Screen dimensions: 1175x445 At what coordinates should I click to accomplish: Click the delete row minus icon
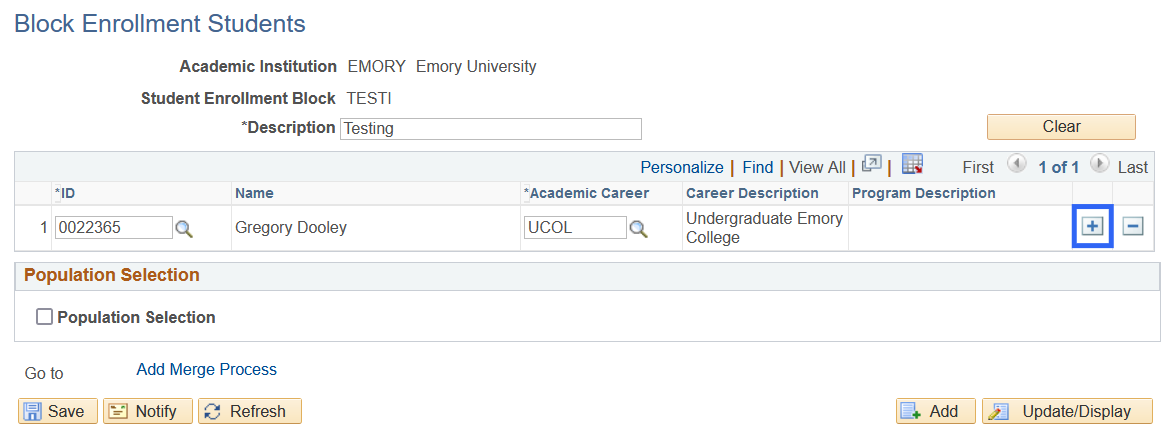1132,227
